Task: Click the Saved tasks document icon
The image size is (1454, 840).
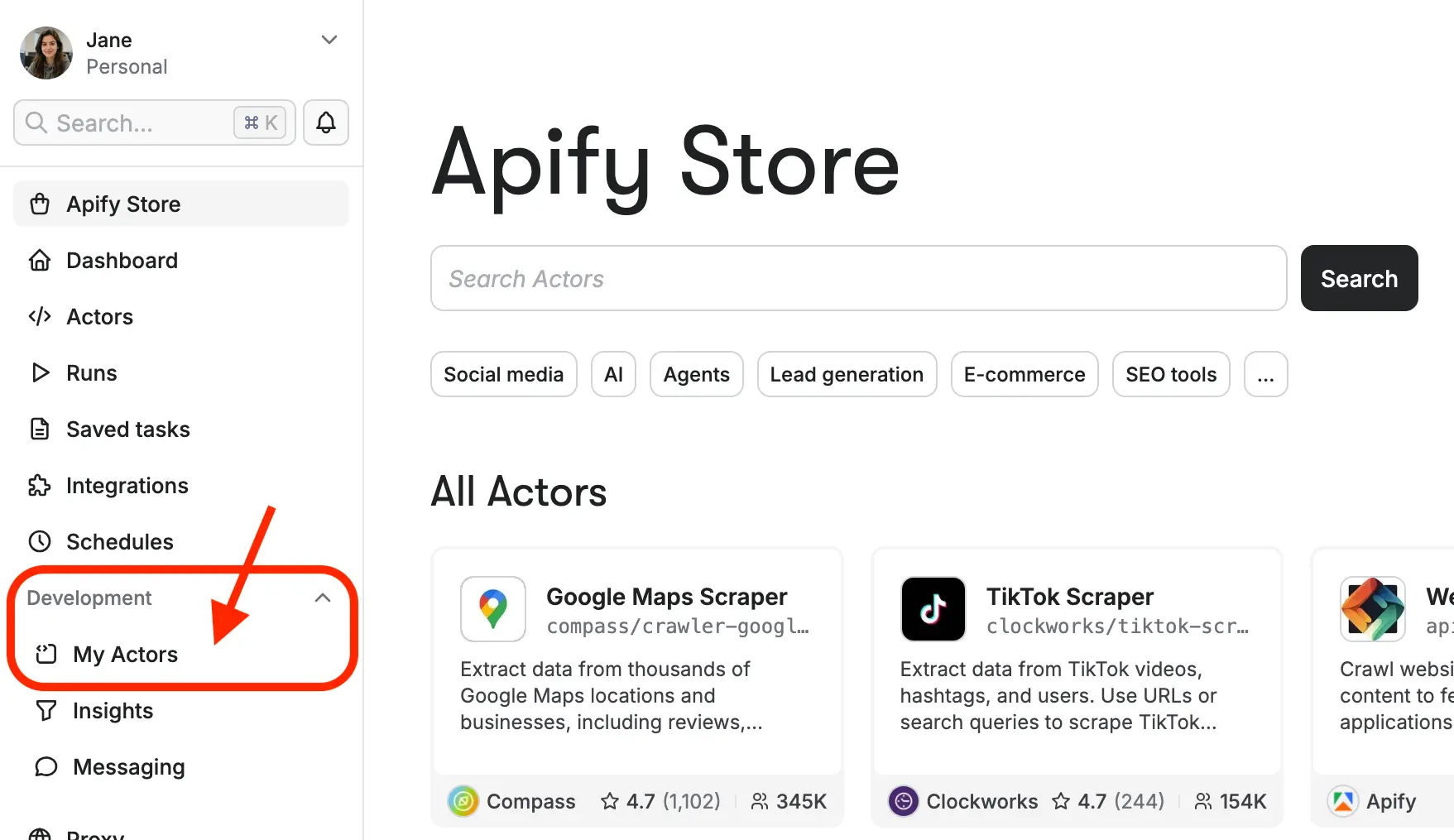Action: [x=40, y=429]
